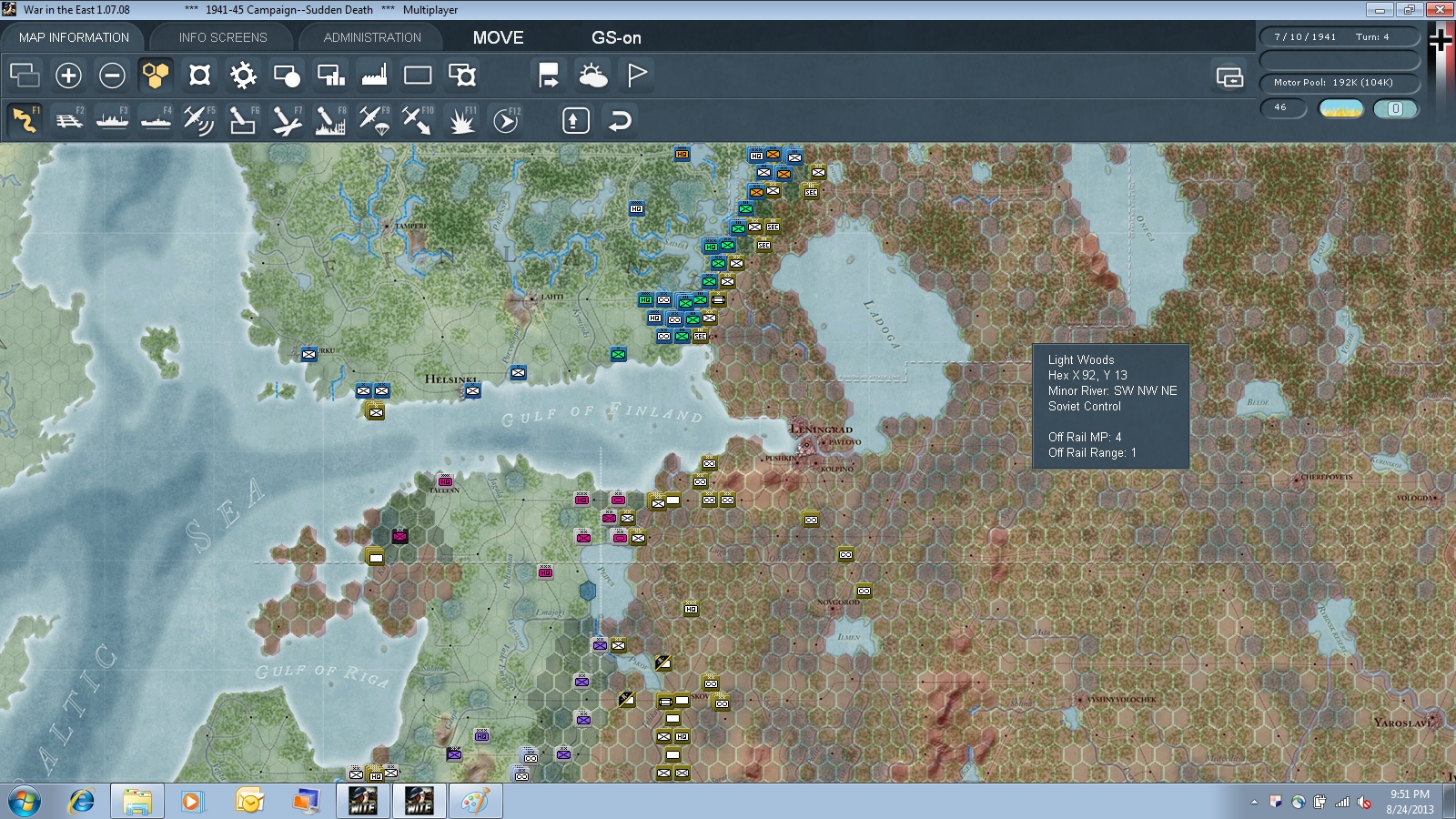Screen dimensions: 1456x819
Task: Click the end turn F12 button
Action: click(x=507, y=120)
